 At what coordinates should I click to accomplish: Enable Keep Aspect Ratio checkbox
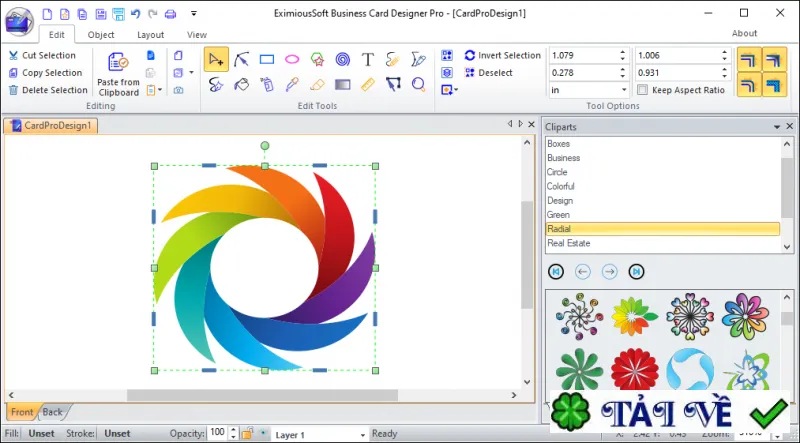643,90
